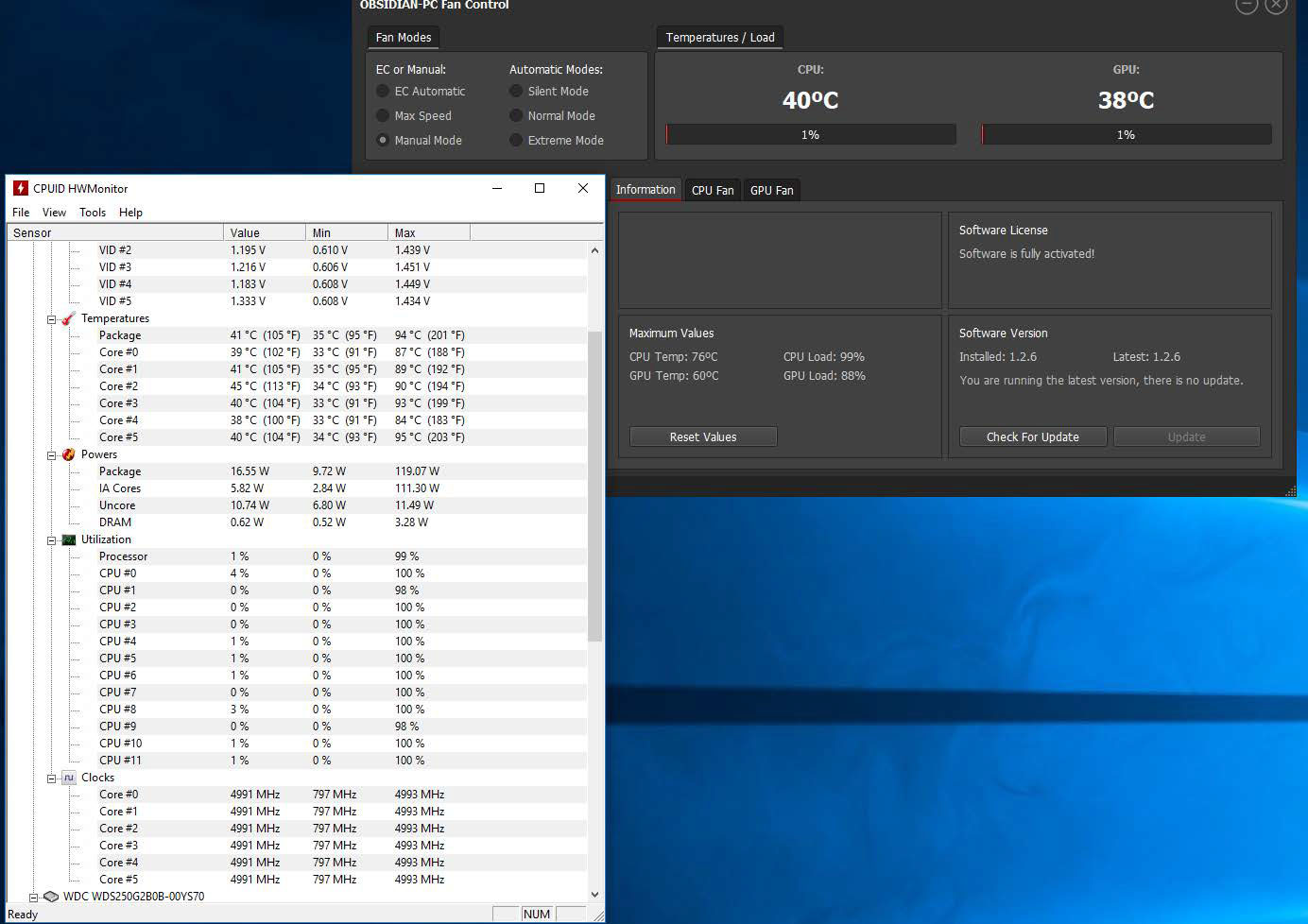Minimize the HWMonitor window

(497, 188)
